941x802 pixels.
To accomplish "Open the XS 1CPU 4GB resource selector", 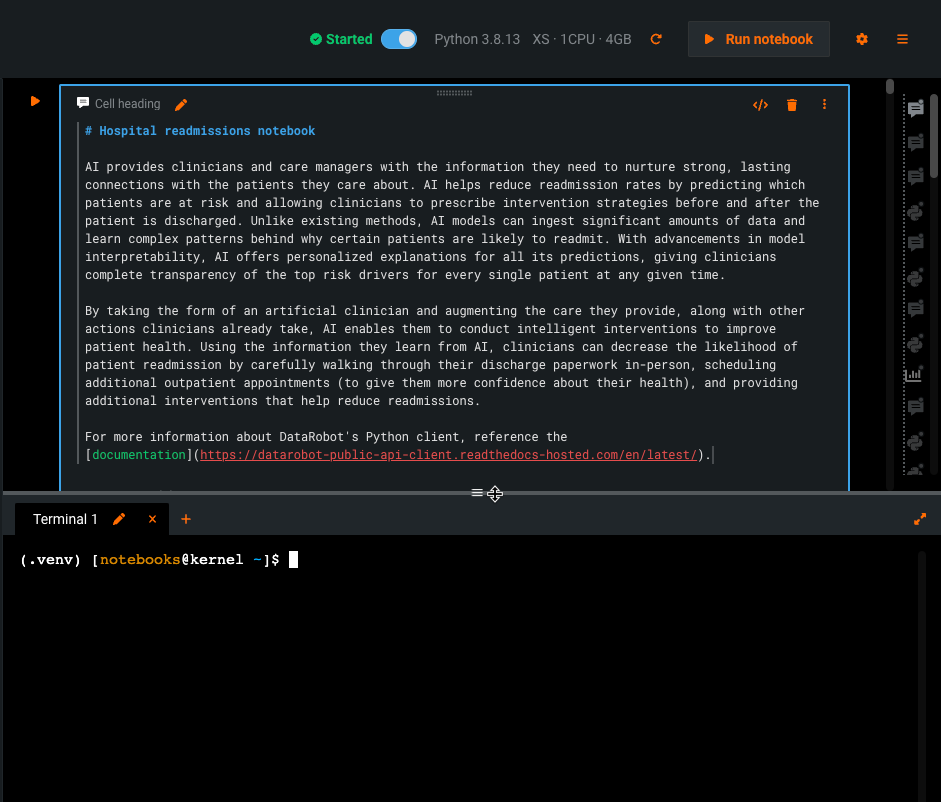I will coord(581,40).
